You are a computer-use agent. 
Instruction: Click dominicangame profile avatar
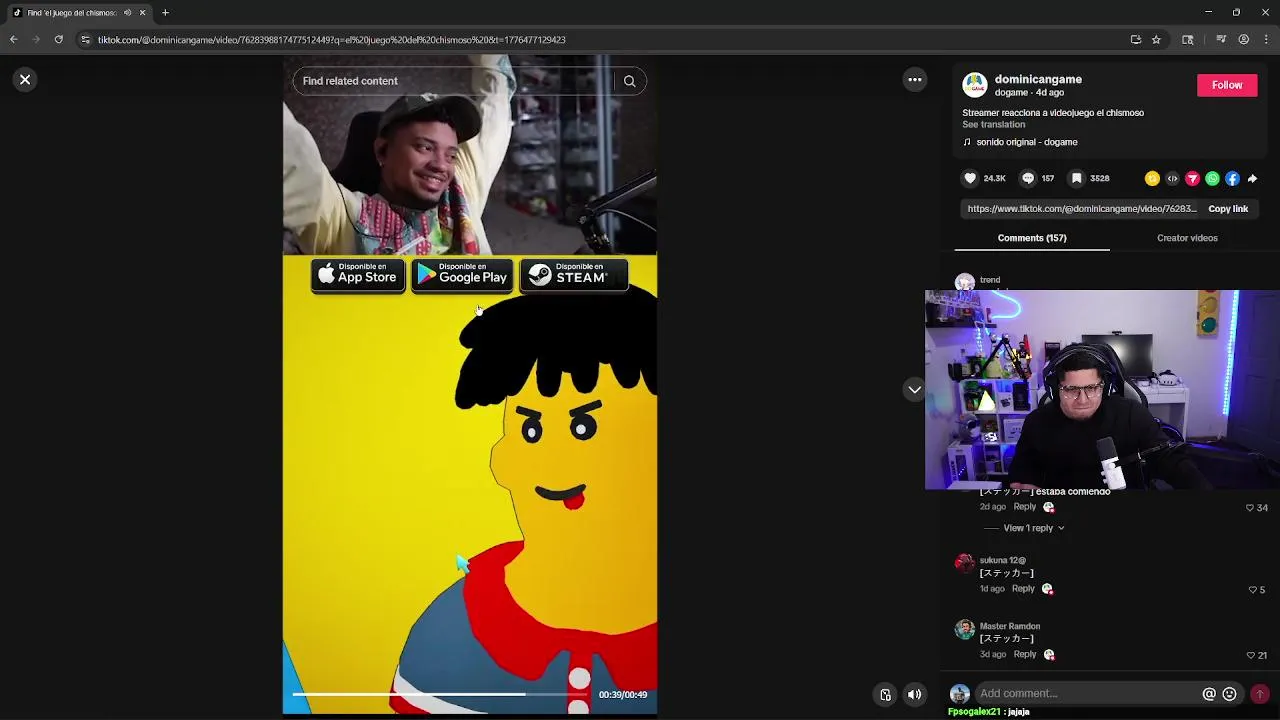(975, 85)
